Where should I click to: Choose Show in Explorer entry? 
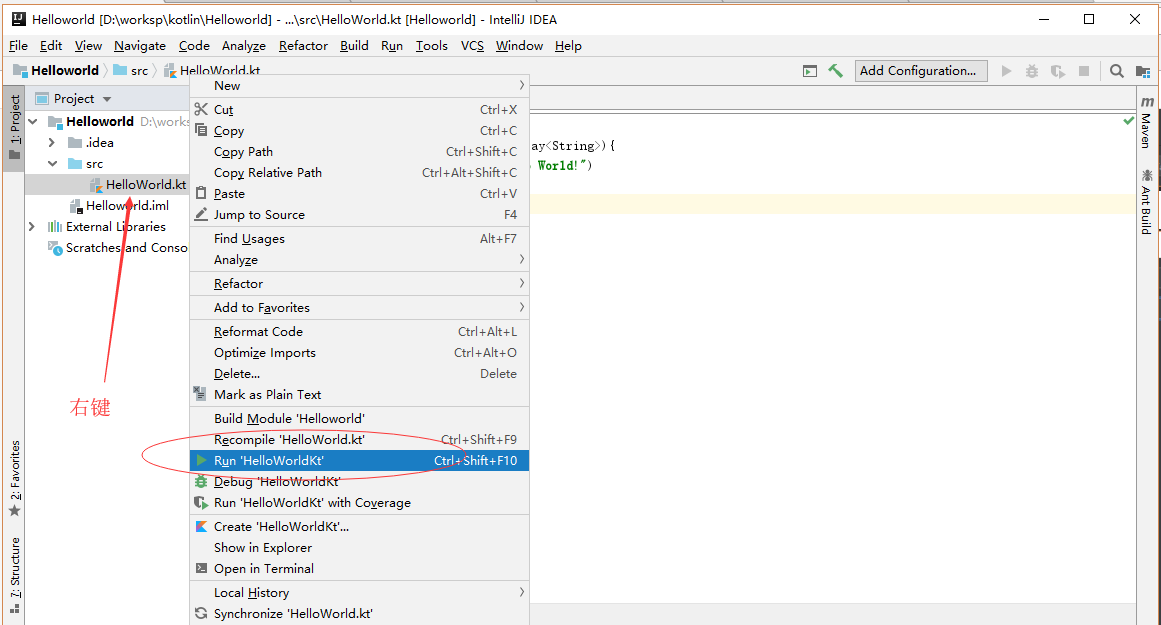tap(359, 548)
